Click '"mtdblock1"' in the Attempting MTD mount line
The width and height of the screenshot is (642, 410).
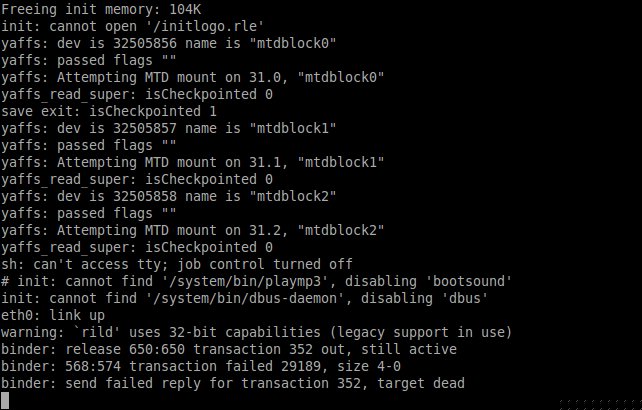tap(341, 162)
